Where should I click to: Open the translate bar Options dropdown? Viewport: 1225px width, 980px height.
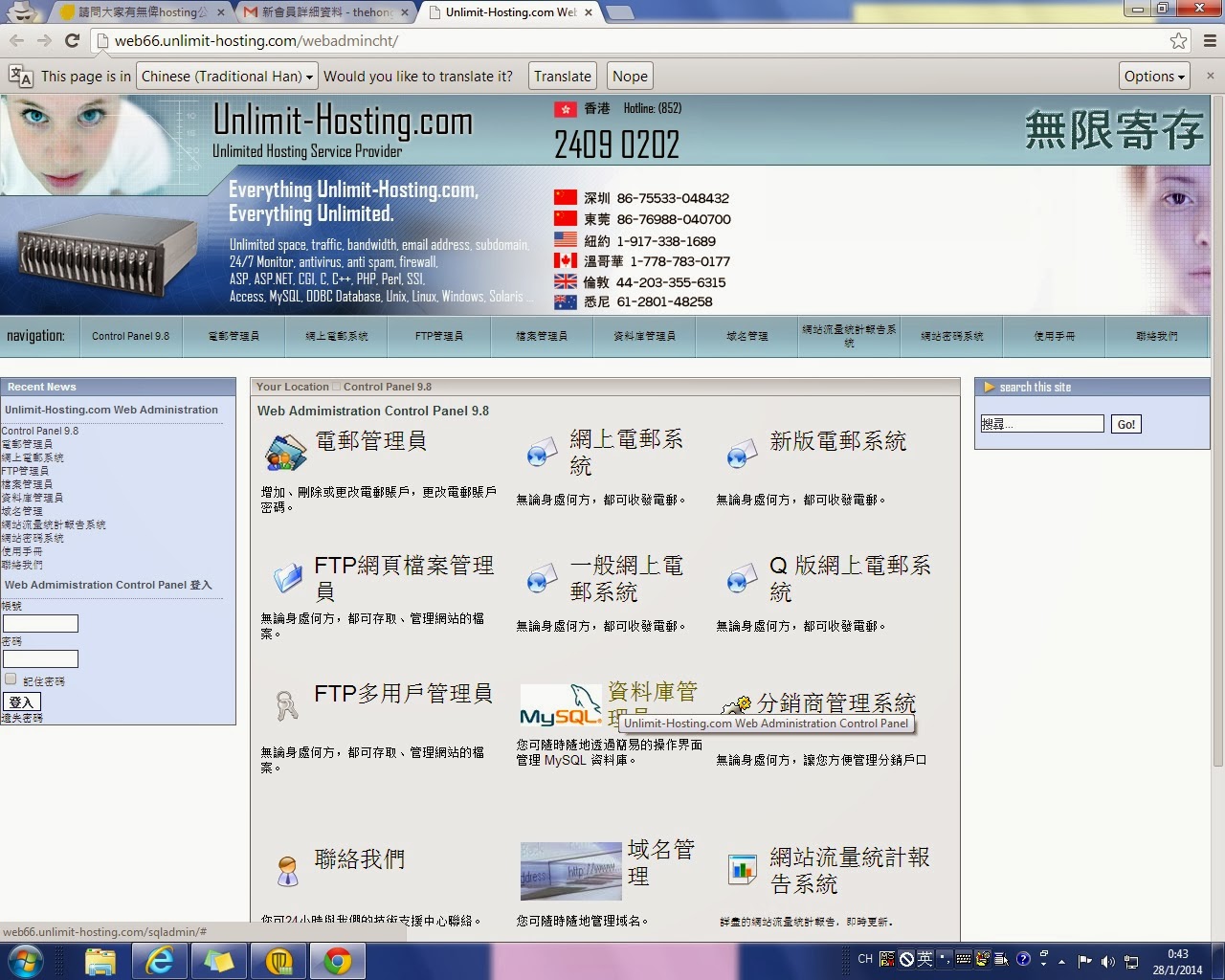(1154, 77)
